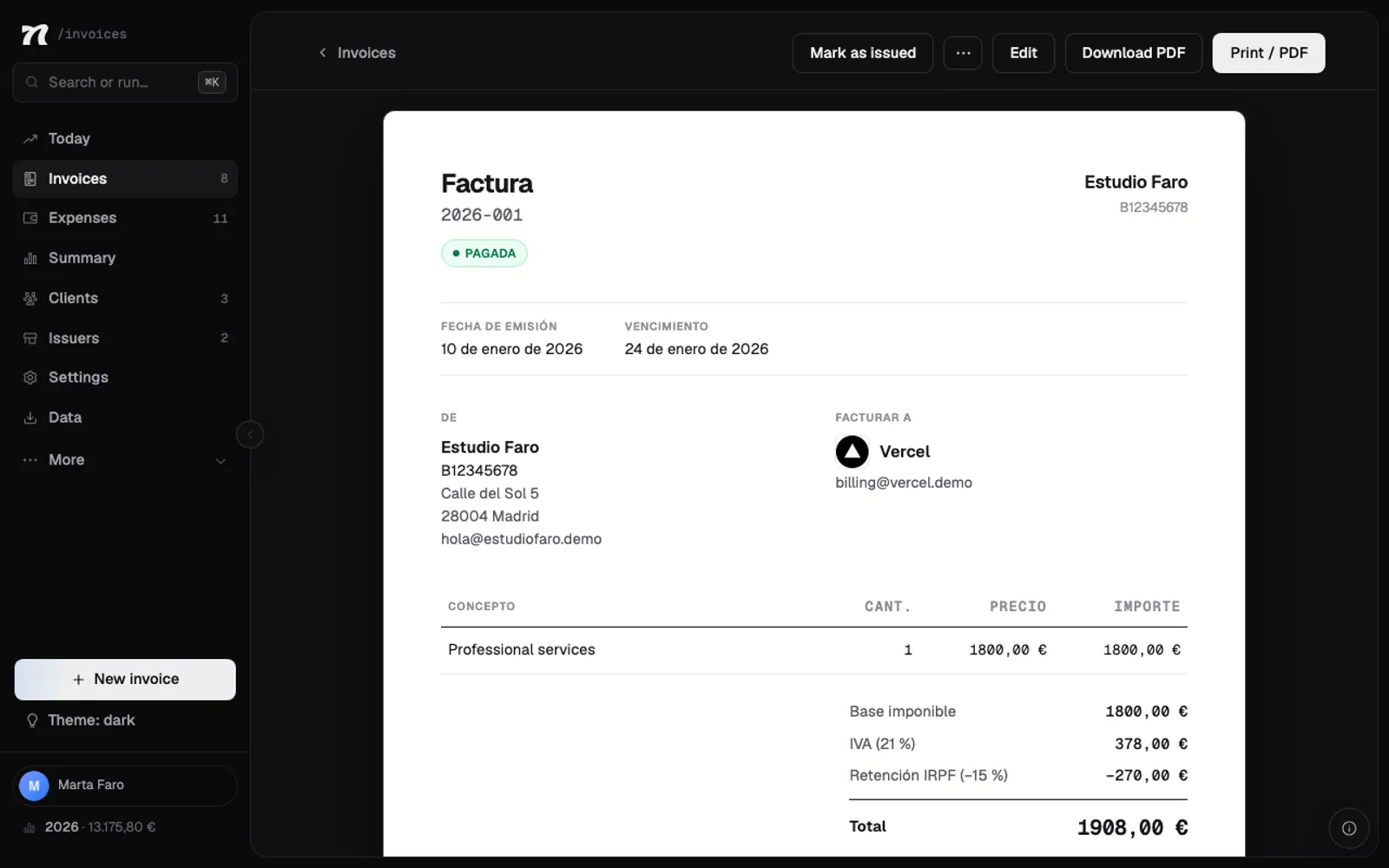Open the Summary bar chart icon

[30, 258]
